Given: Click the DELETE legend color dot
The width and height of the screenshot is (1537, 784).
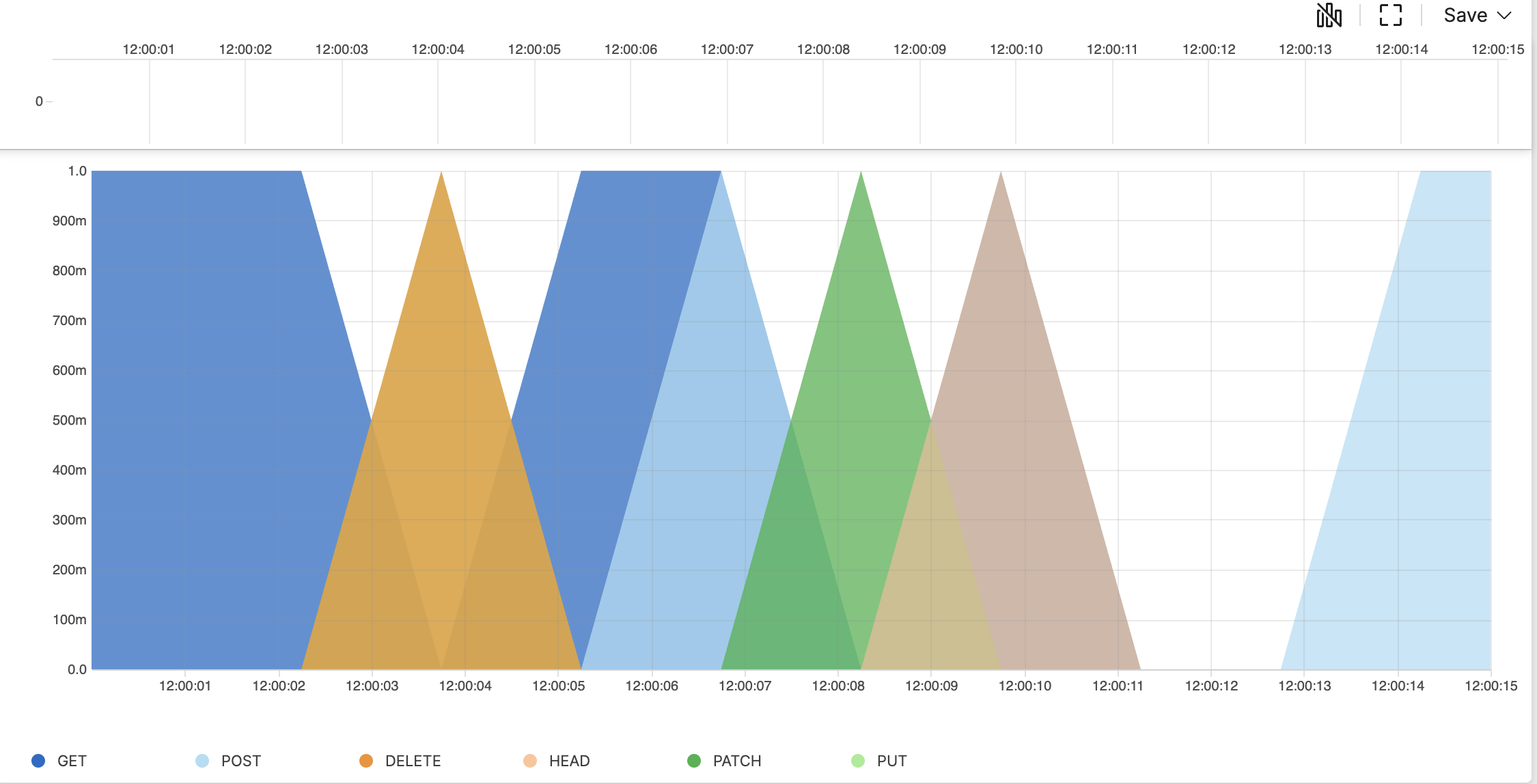Looking at the screenshot, I should (366, 760).
